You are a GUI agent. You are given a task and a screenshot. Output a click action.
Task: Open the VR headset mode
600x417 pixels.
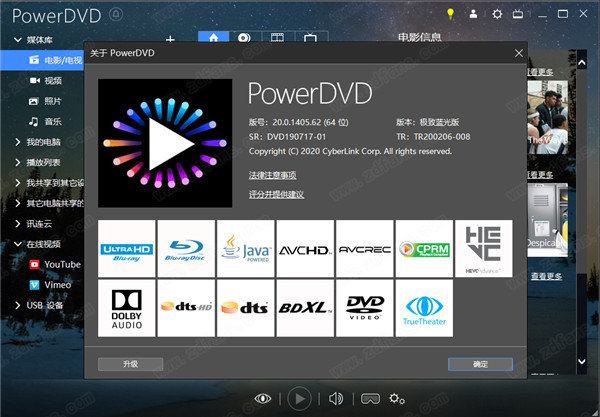[369, 398]
